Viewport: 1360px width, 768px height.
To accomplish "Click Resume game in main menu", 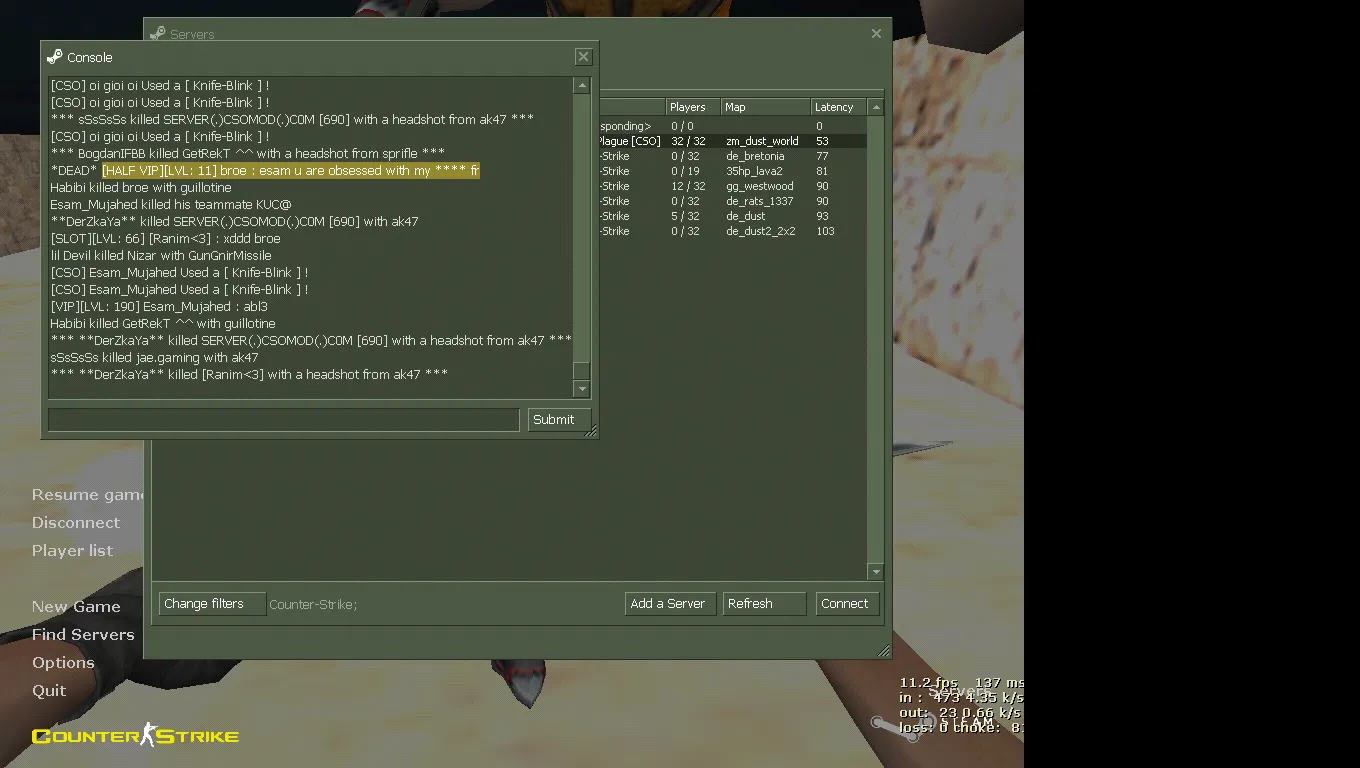I will tap(88, 494).
